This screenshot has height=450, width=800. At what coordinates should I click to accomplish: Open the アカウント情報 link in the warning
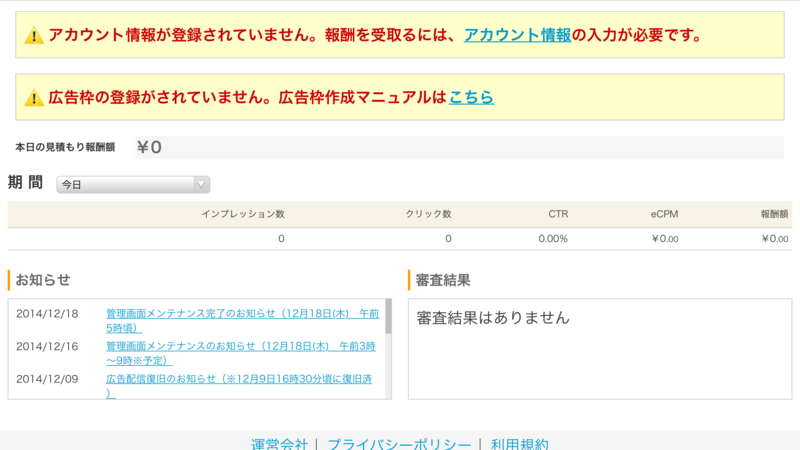point(517,35)
